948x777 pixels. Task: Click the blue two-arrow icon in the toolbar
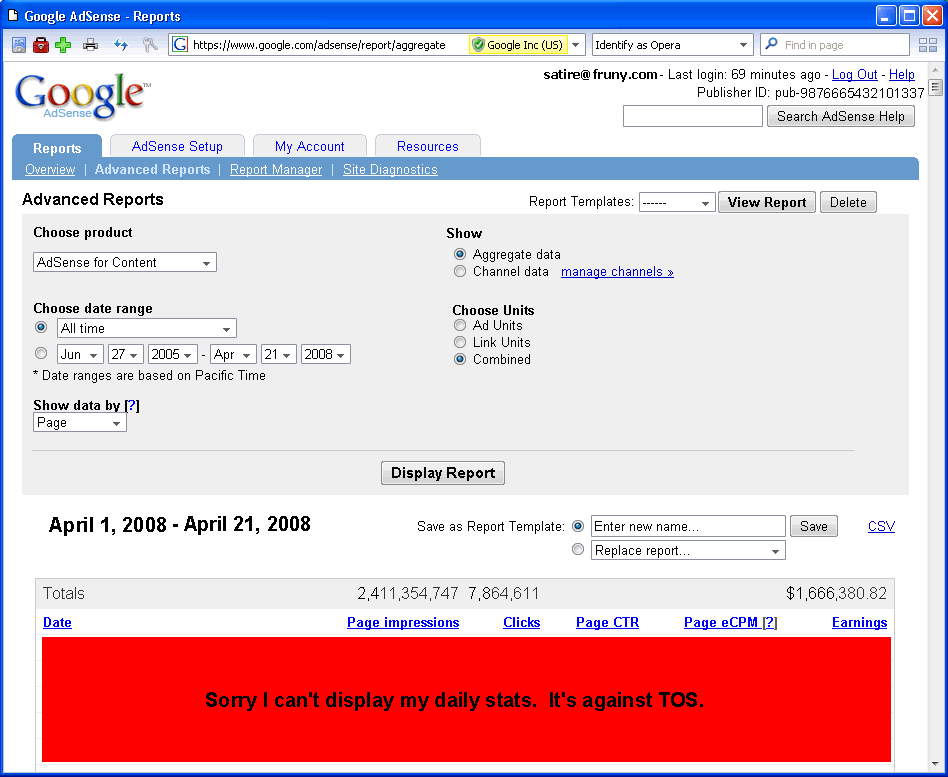pyautogui.click(x=121, y=45)
